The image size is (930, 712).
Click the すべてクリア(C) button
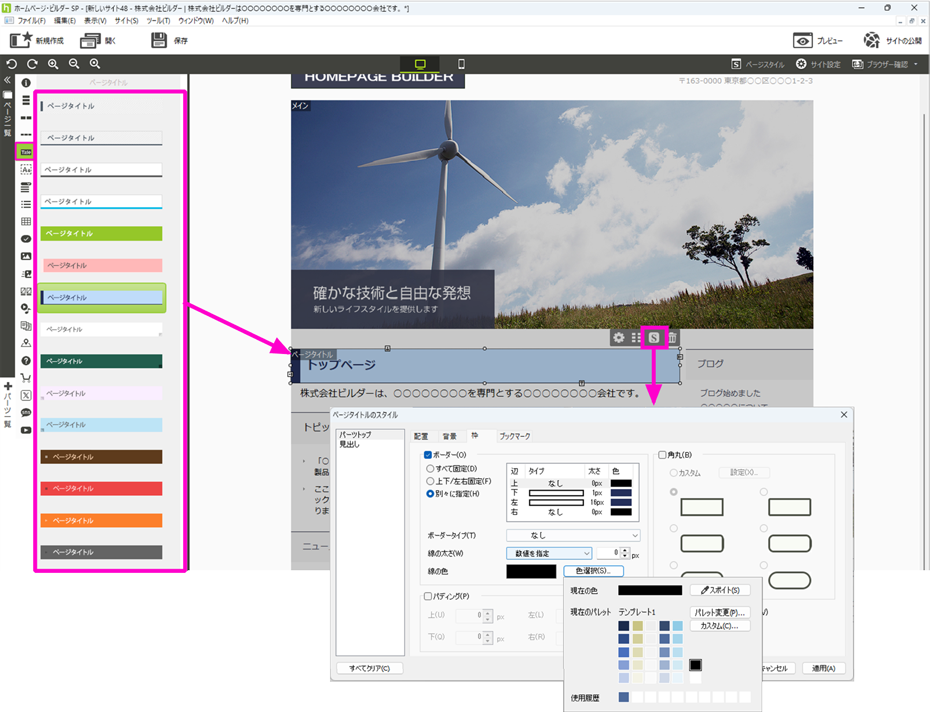pos(370,668)
